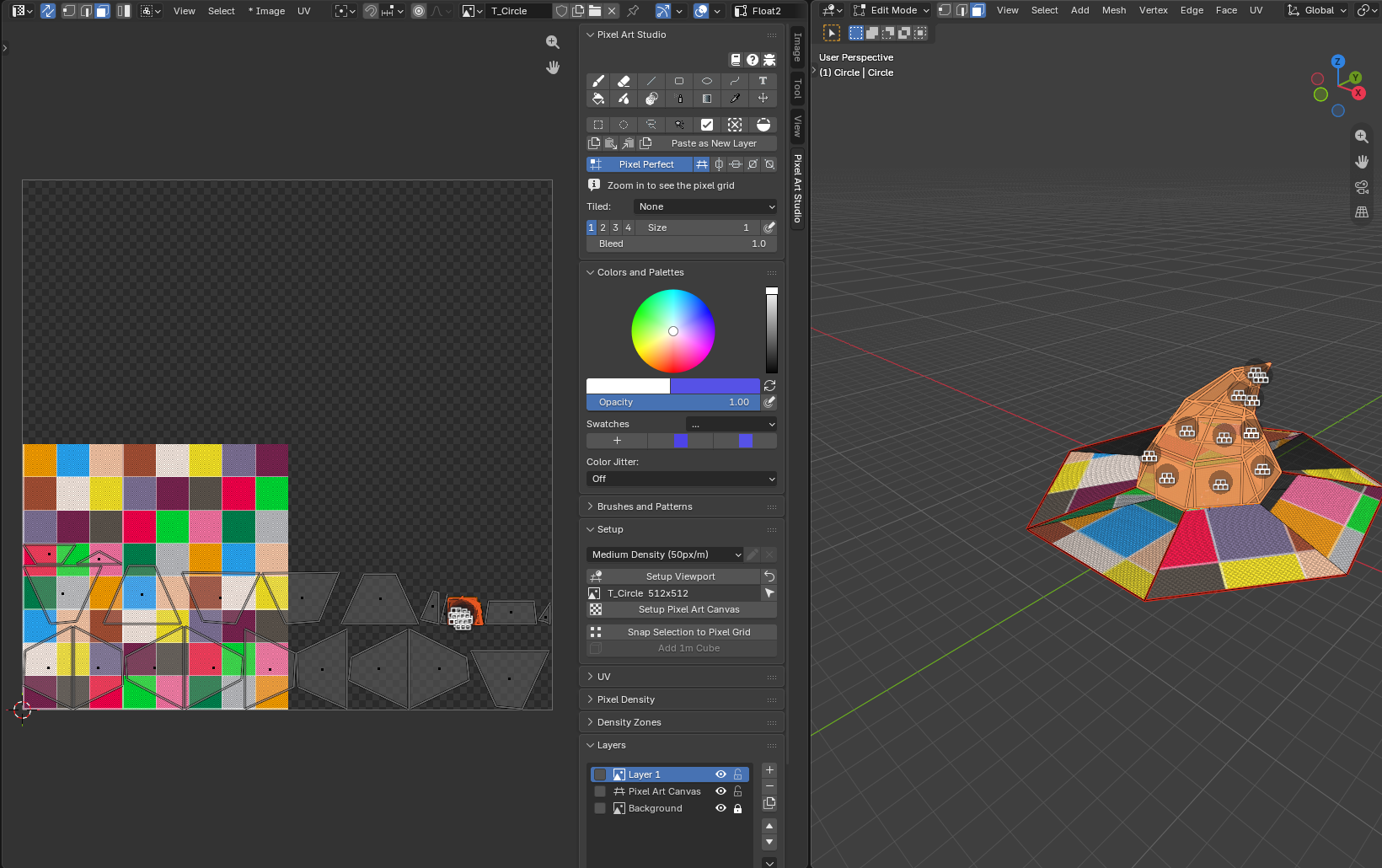Open the help question mark icon
1382x868 pixels.
pos(753,60)
